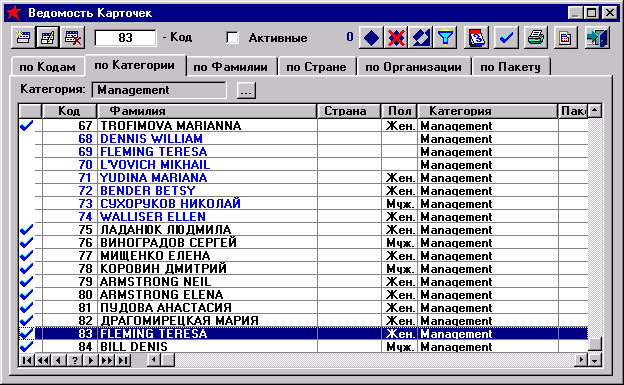
Task: Open the filter funnel icon
Action: tap(445, 38)
